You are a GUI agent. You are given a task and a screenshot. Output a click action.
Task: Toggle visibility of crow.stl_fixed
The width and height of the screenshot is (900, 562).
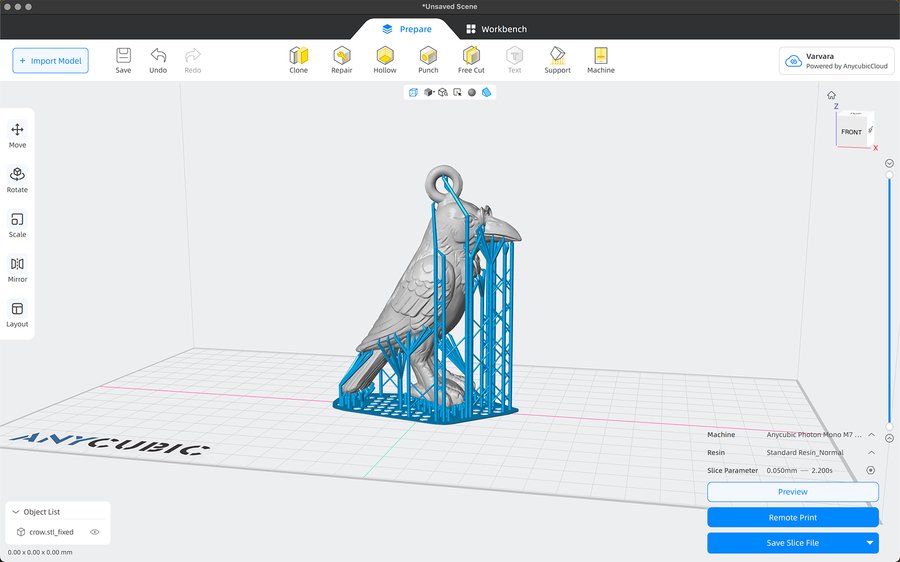[95, 532]
